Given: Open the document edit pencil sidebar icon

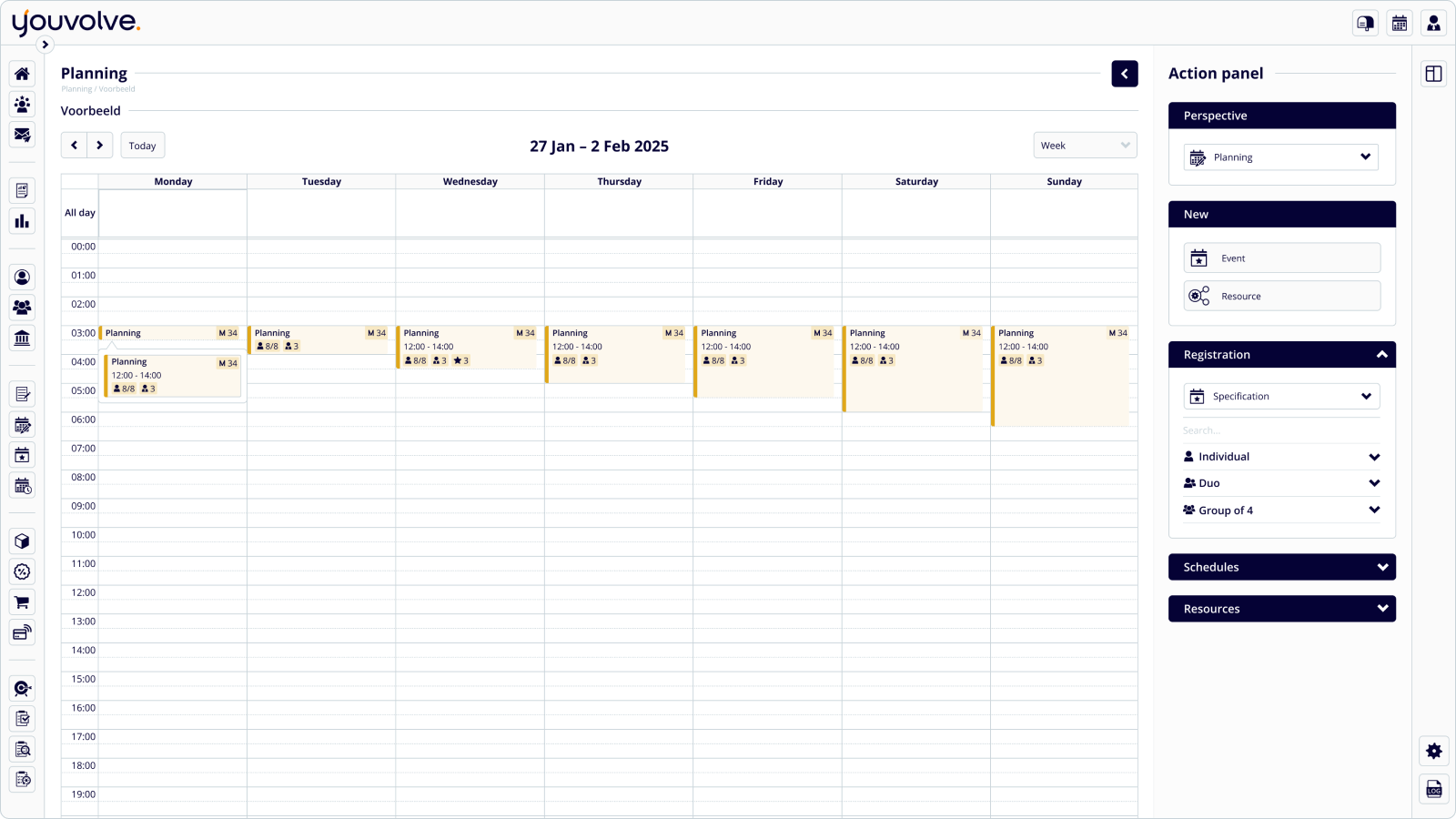Looking at the screenshot, I should [x=22, y=394].
